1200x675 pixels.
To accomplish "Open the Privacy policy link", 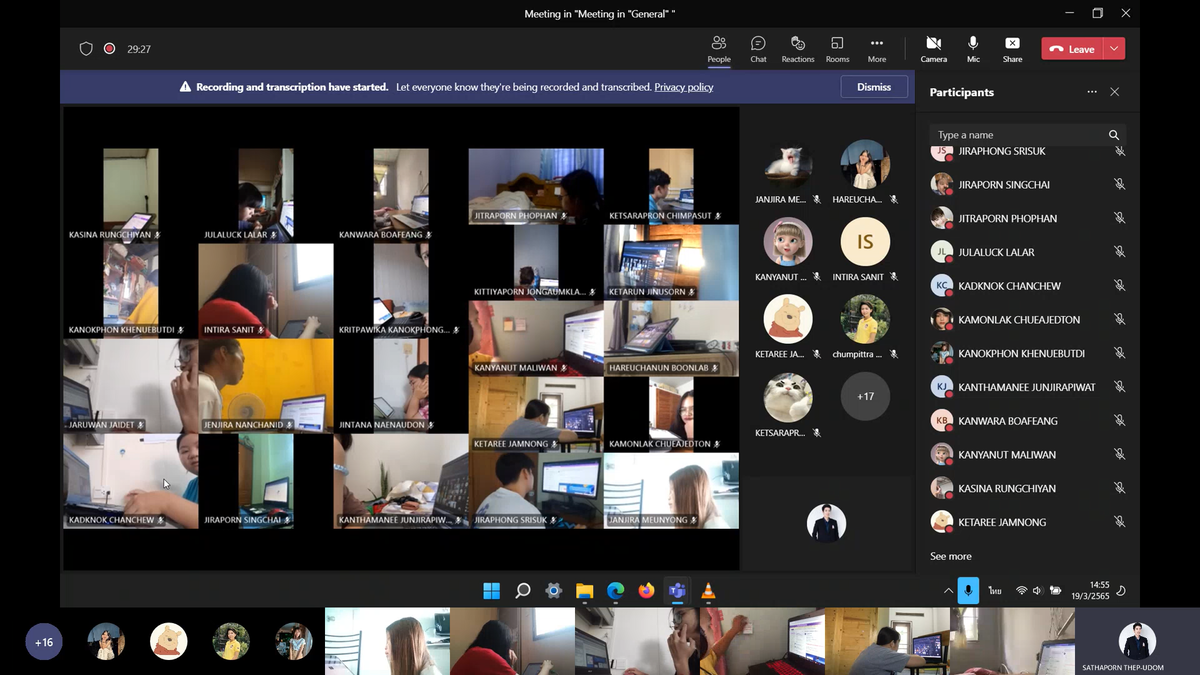I will coord(684,87).
